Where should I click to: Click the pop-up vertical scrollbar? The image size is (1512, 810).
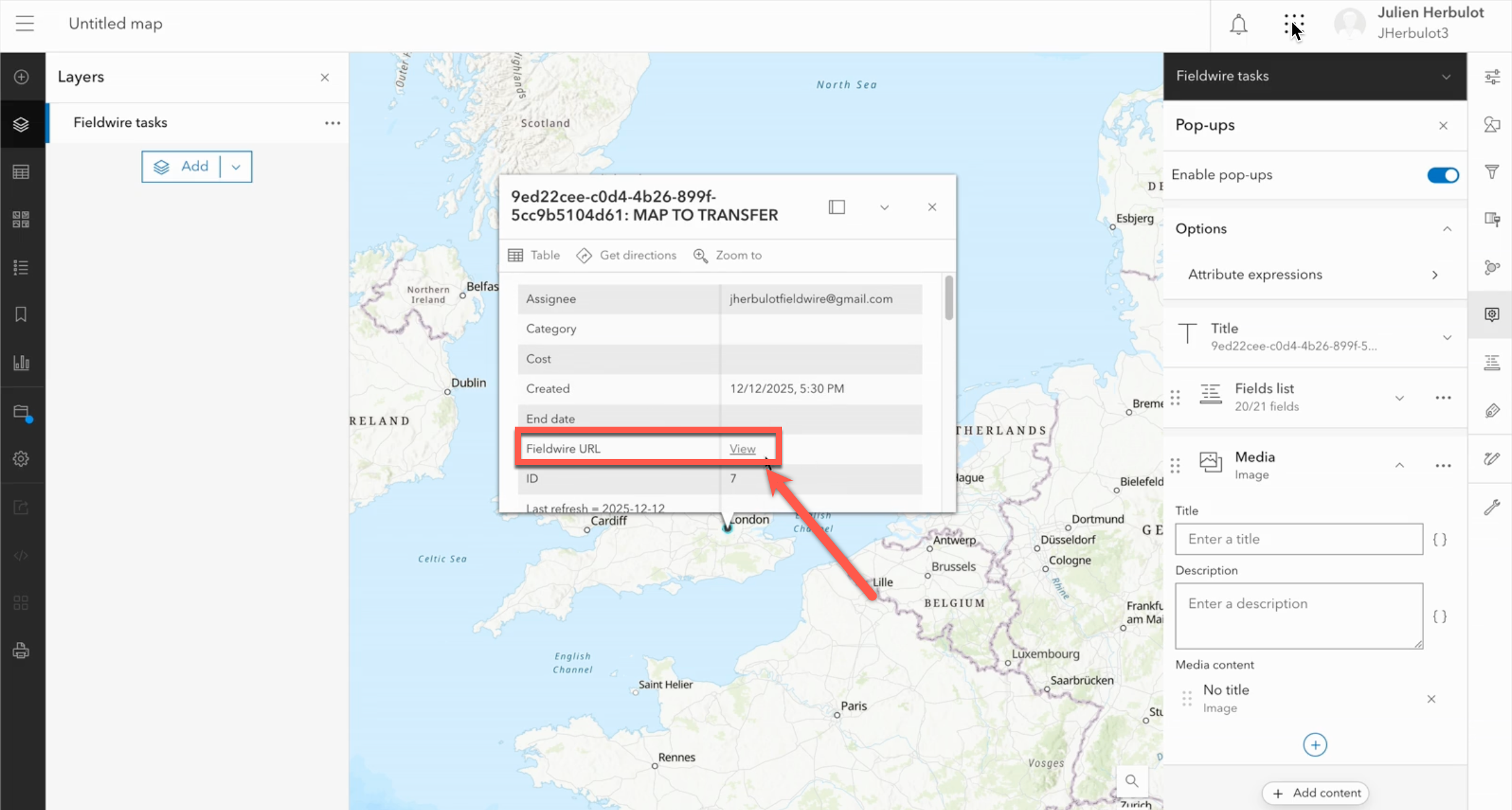(948, 299)
